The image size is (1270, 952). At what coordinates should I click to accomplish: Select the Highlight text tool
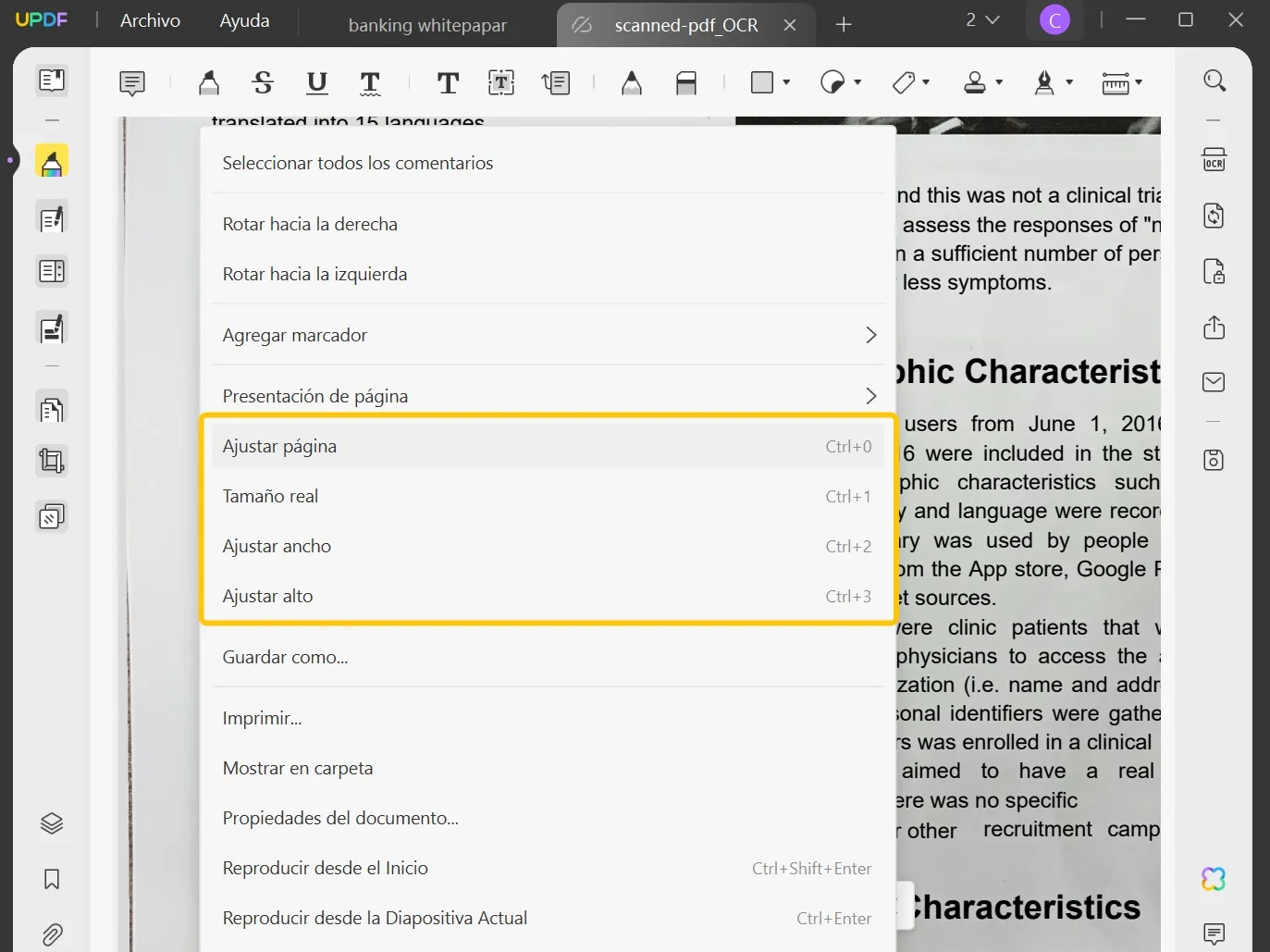coord(209,83)
